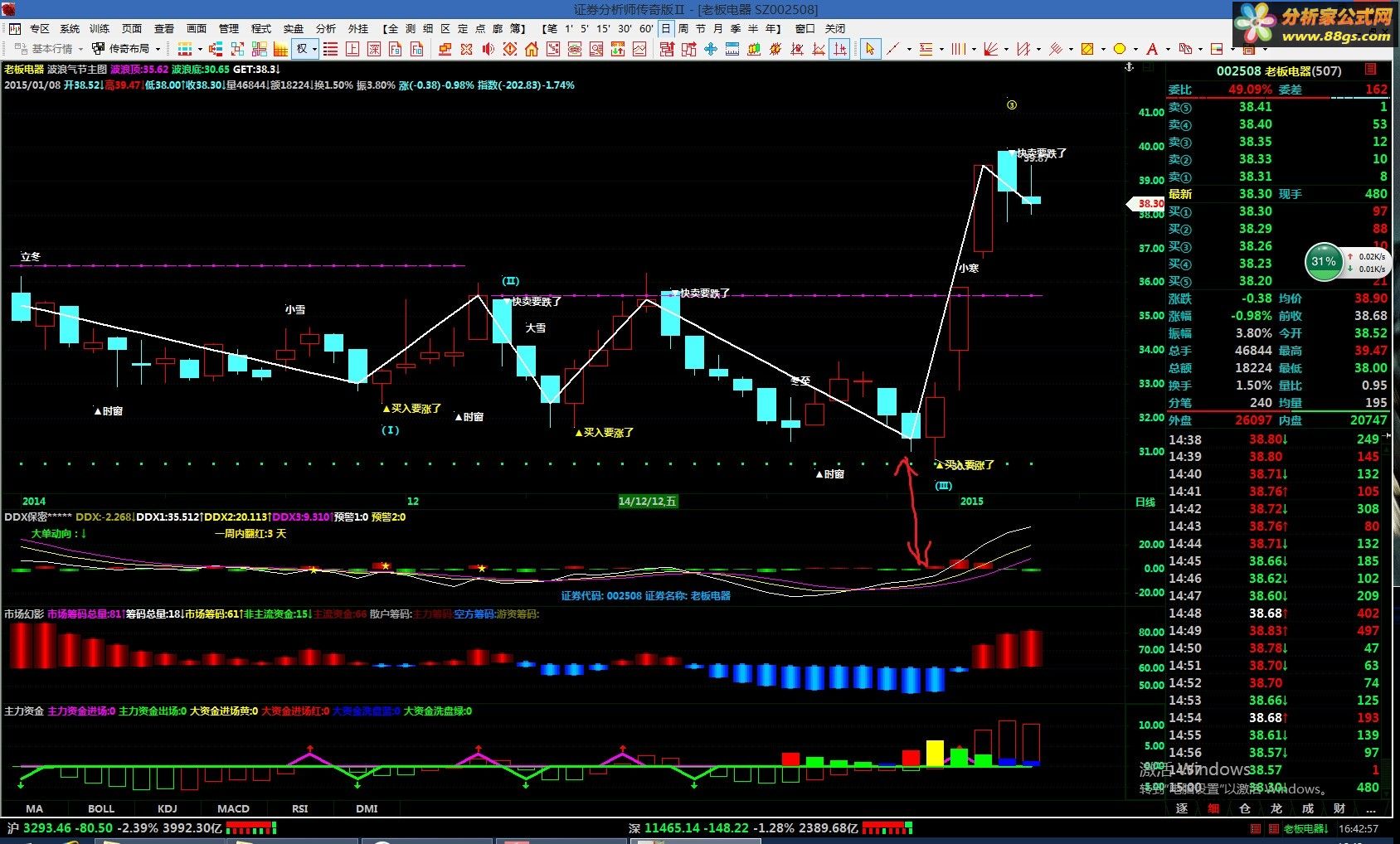This screenshot has width=1400, height=844.
Task: Click the F9 page icon
Action: click(395, 49)
